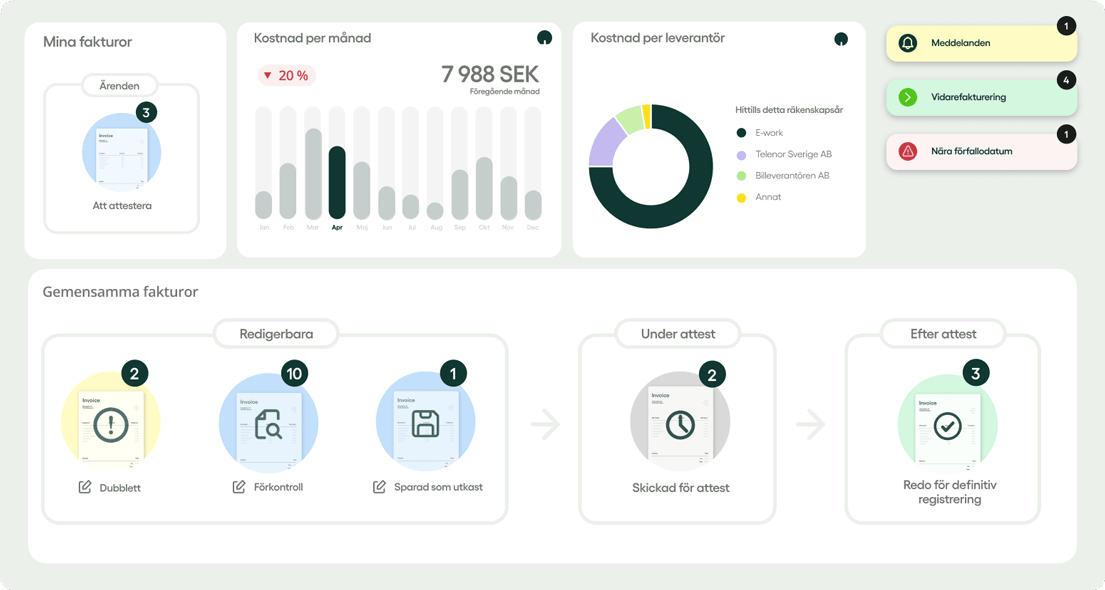Click the Att attestera invoice icon
1105x590 pixels.
pos(122,153)
